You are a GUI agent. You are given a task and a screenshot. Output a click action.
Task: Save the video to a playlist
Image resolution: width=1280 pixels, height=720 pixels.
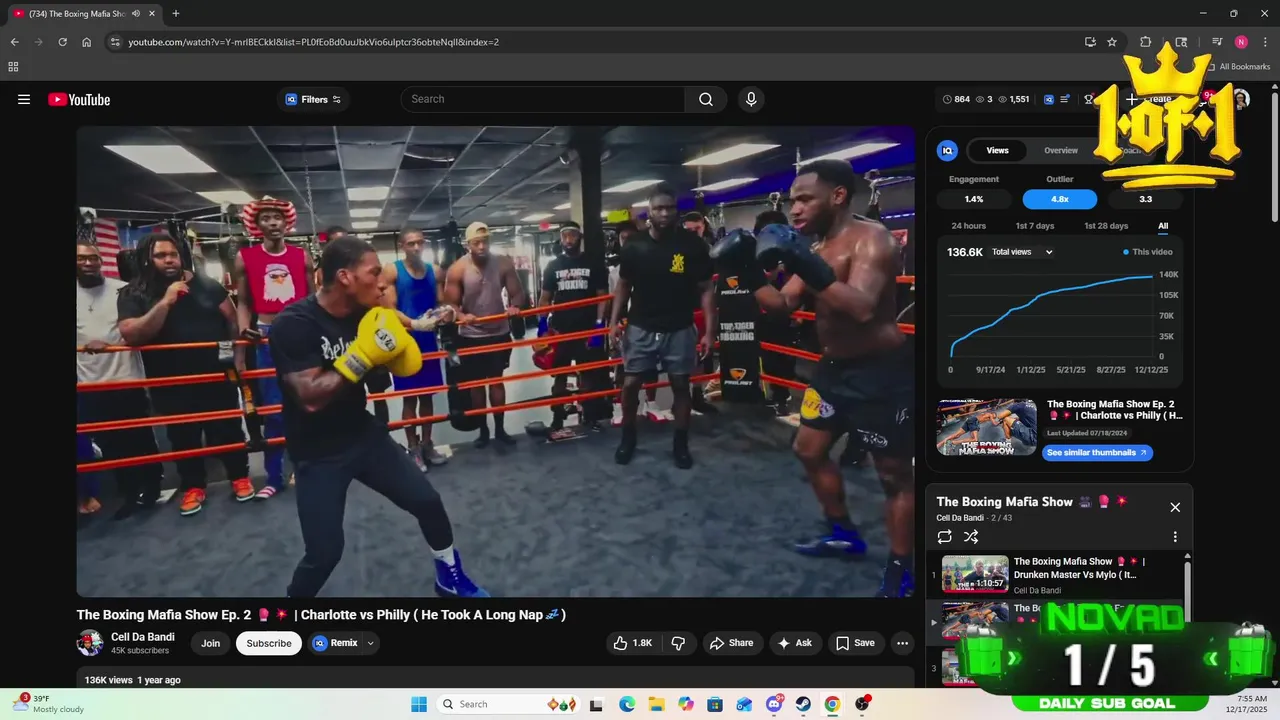[x=855, y=643]
